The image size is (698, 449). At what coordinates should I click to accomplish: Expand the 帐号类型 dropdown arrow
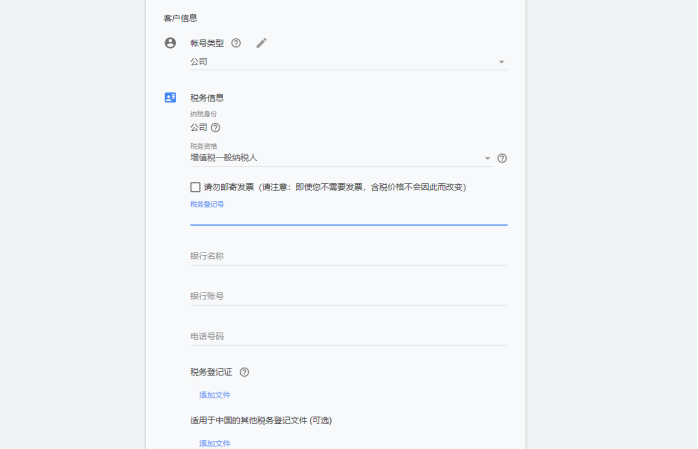[501, 62]
